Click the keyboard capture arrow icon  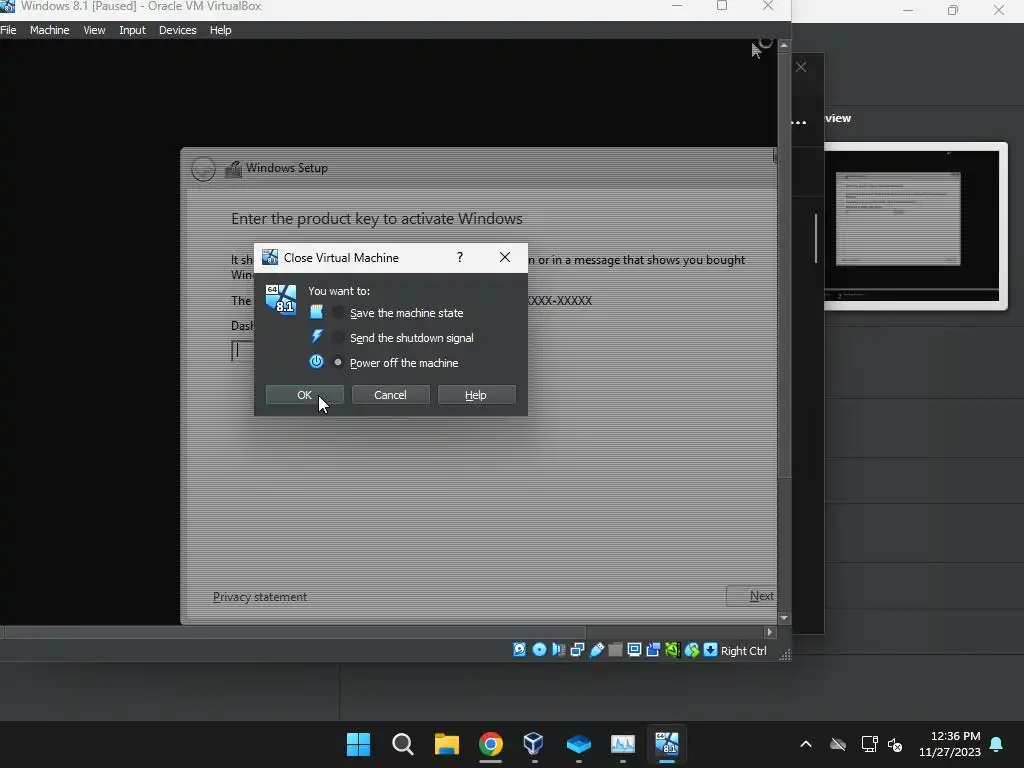tap(711, 650)
